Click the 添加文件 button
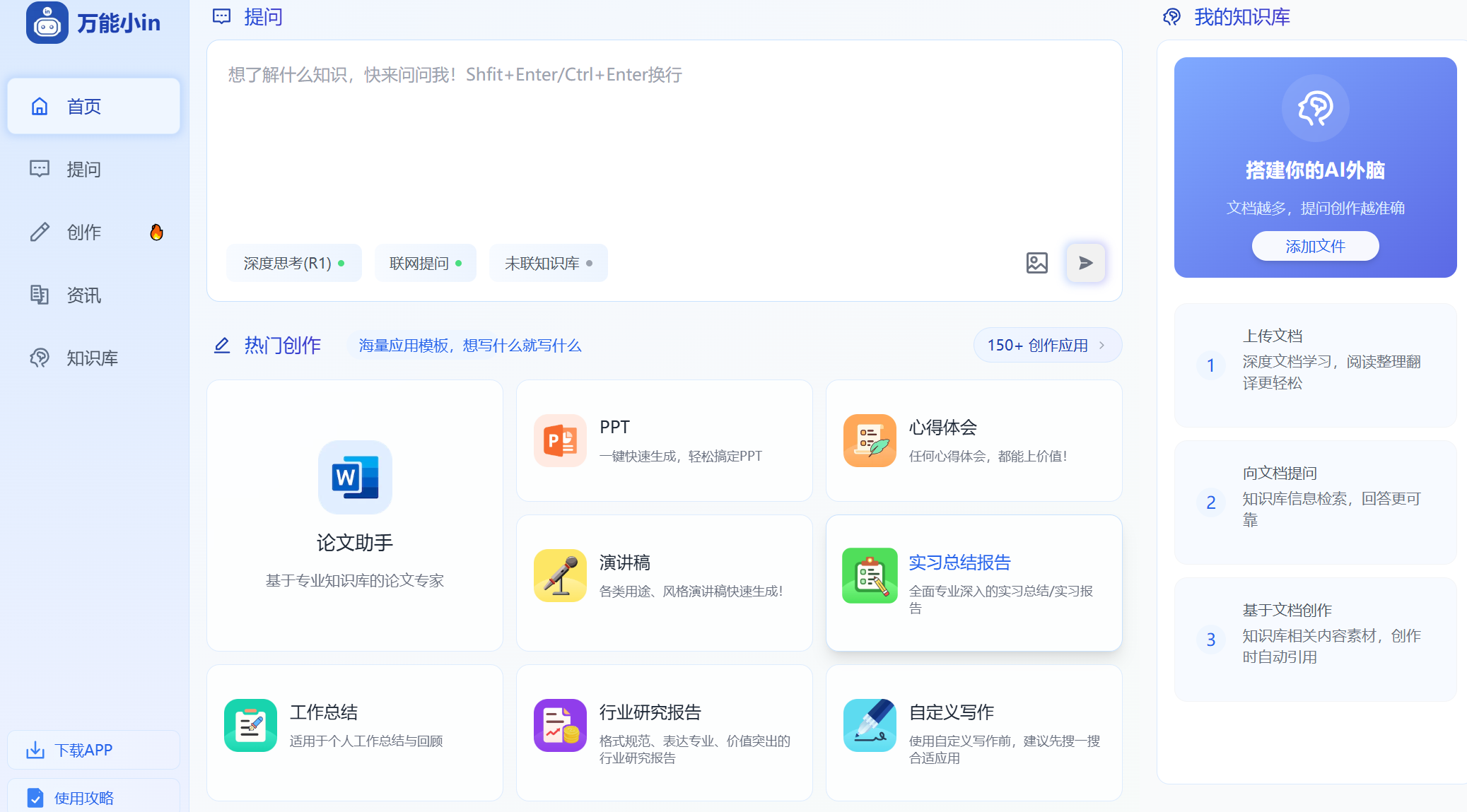1467x812 pixels. (x=1315, y=246)
